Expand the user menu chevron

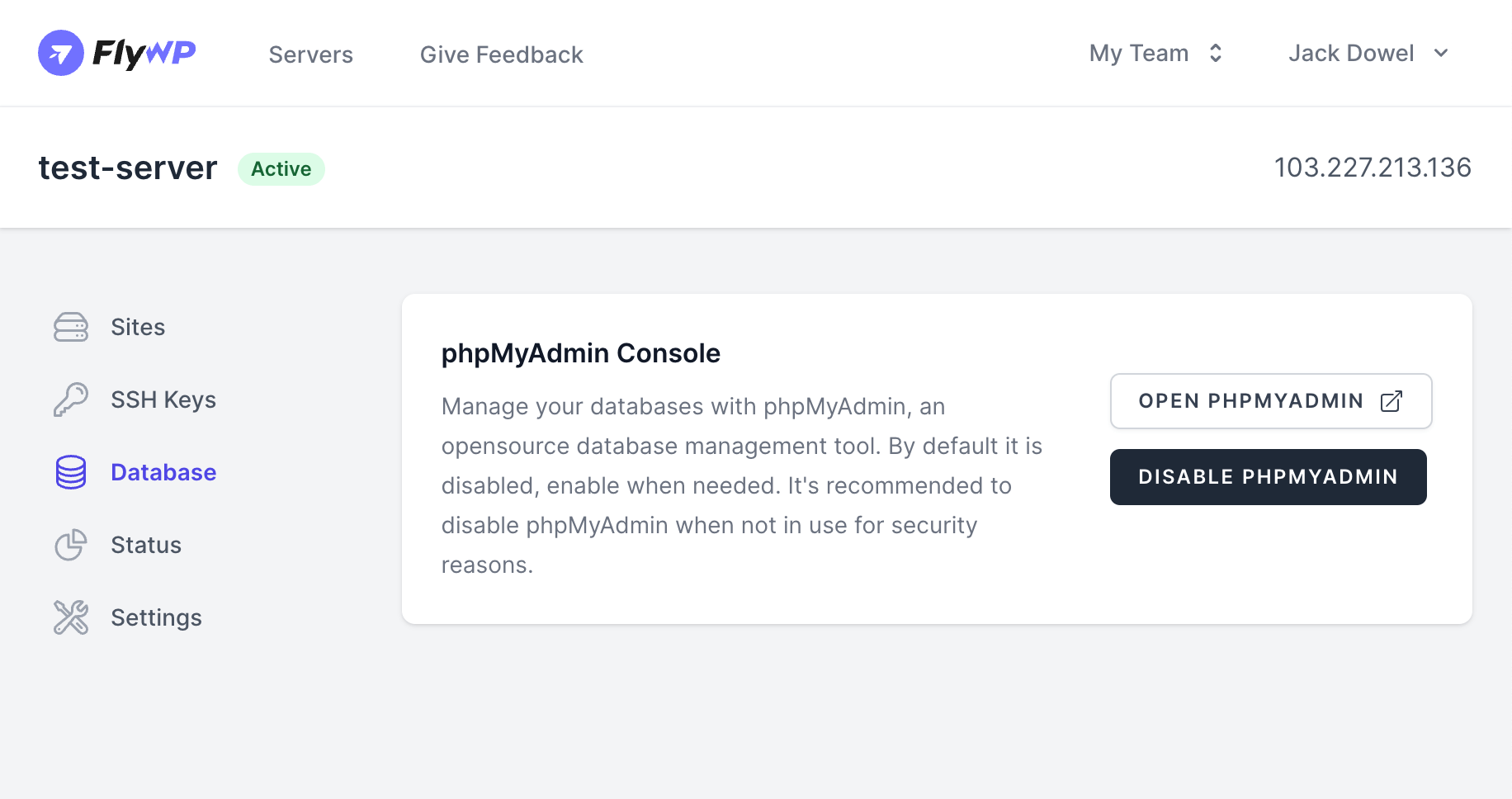1441,53
